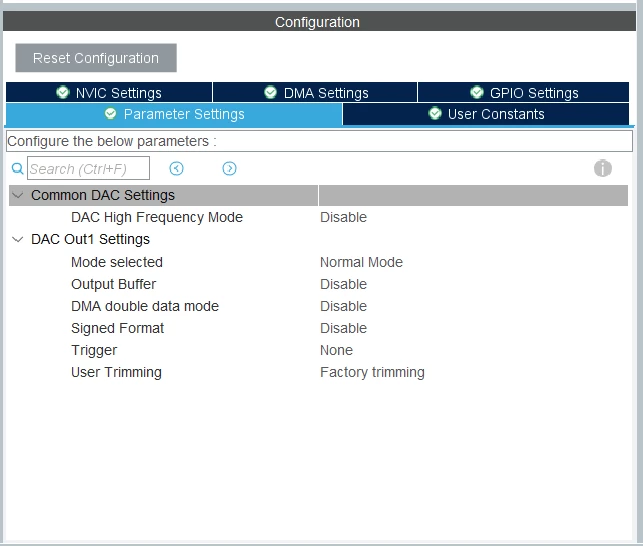This screenshot has height=546, width=643.
Task: Open Mode selected Normal Mode value
Action: 361,262
